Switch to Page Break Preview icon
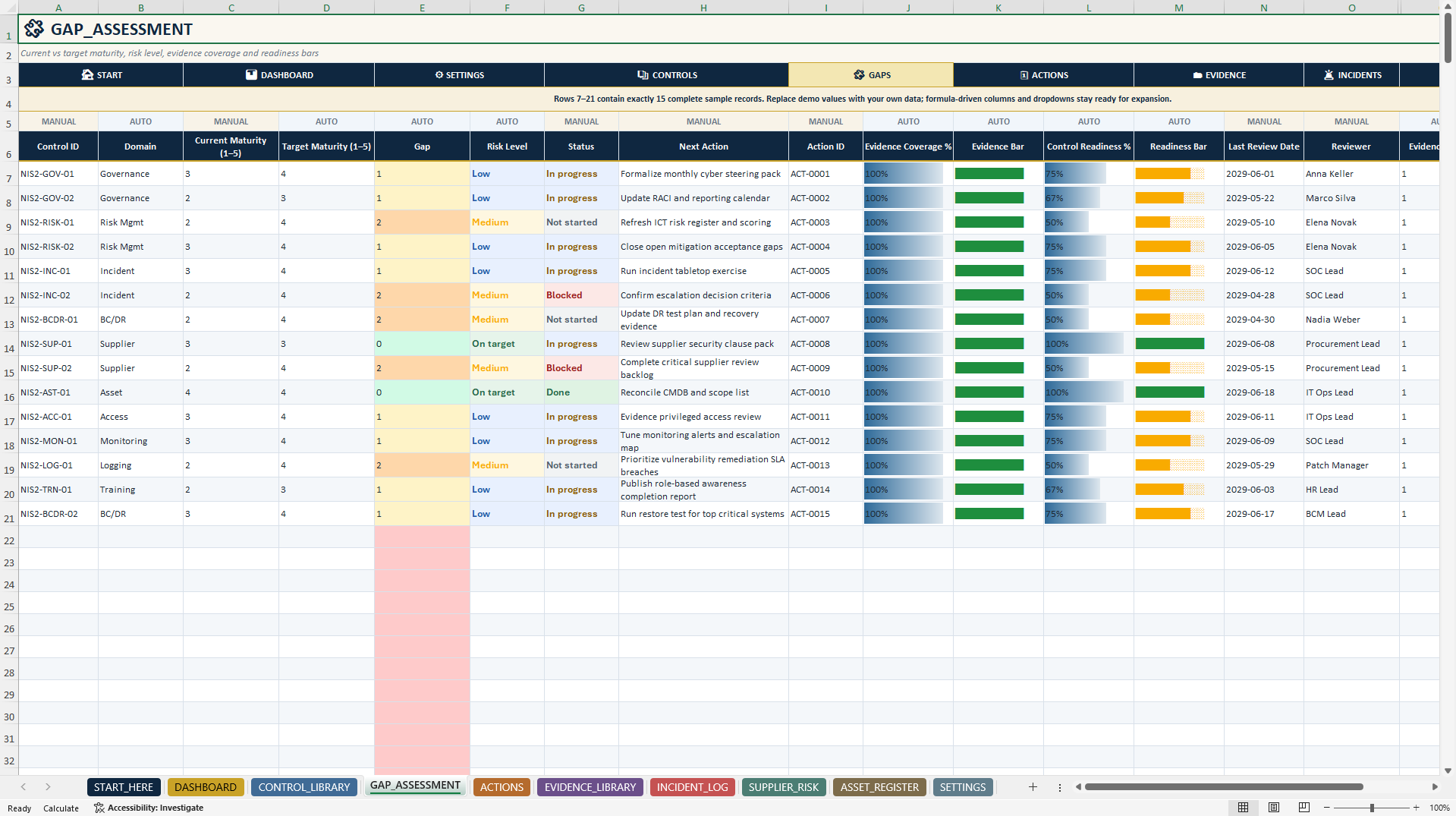The width and height of the screenshot is (1456, 816). coord(1303,808)
